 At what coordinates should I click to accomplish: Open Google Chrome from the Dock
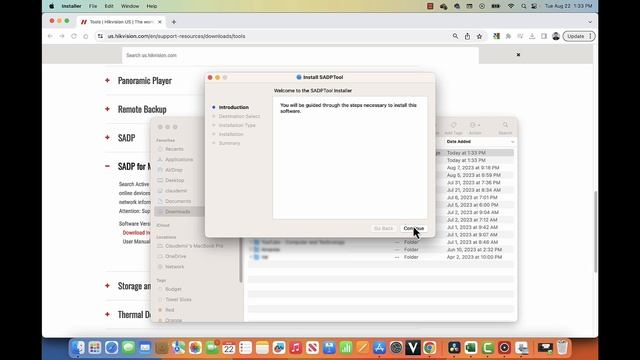[x=429, y=348]
